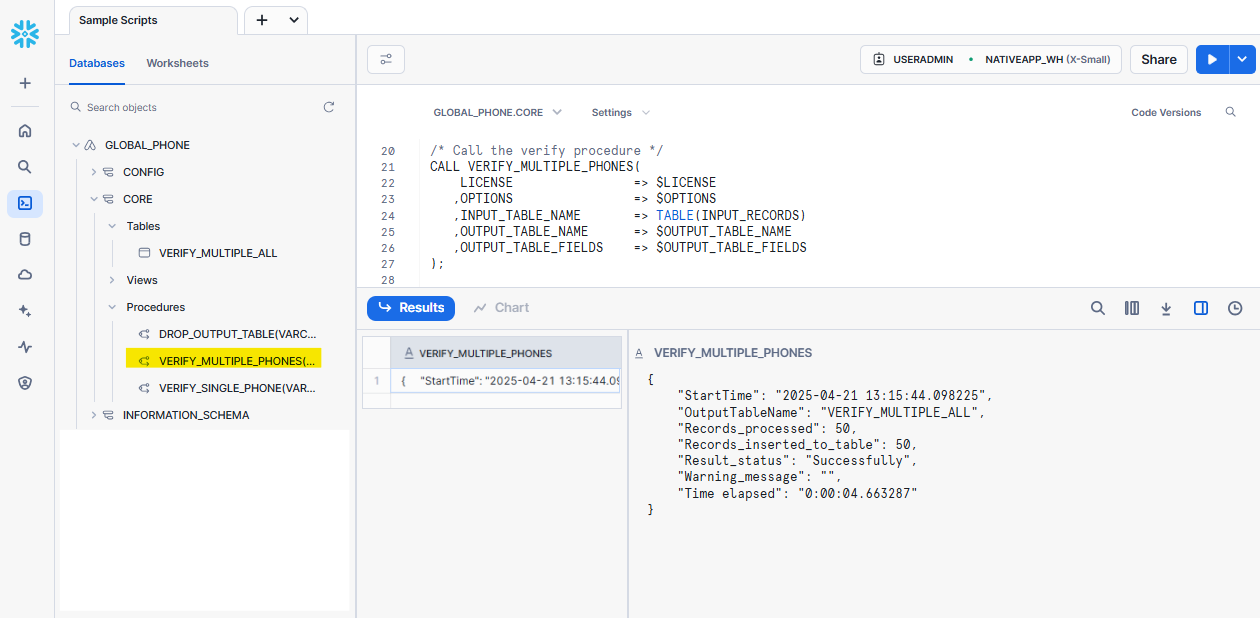The height and width of the screenshot is (618, 1260).
Task: Collapse the Tables folder
Action: tap(112, 226)
